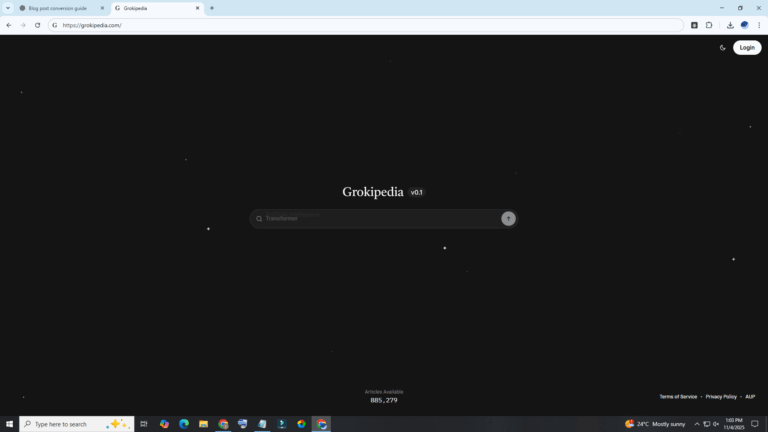Expand the tab search dropdown arrow

(x=8, y=8)
